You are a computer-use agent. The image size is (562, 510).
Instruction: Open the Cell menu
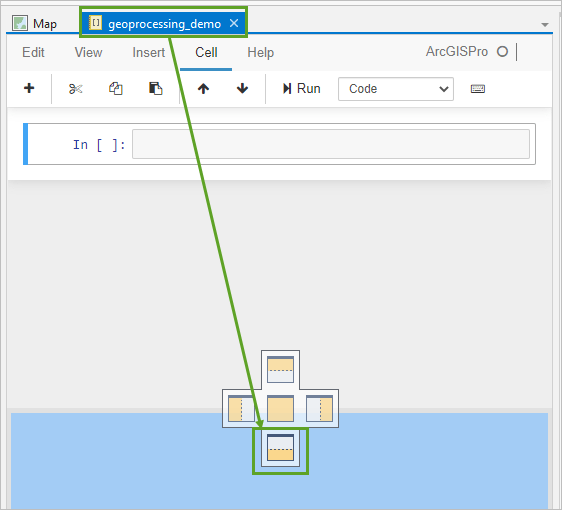(x=206, y=52)
